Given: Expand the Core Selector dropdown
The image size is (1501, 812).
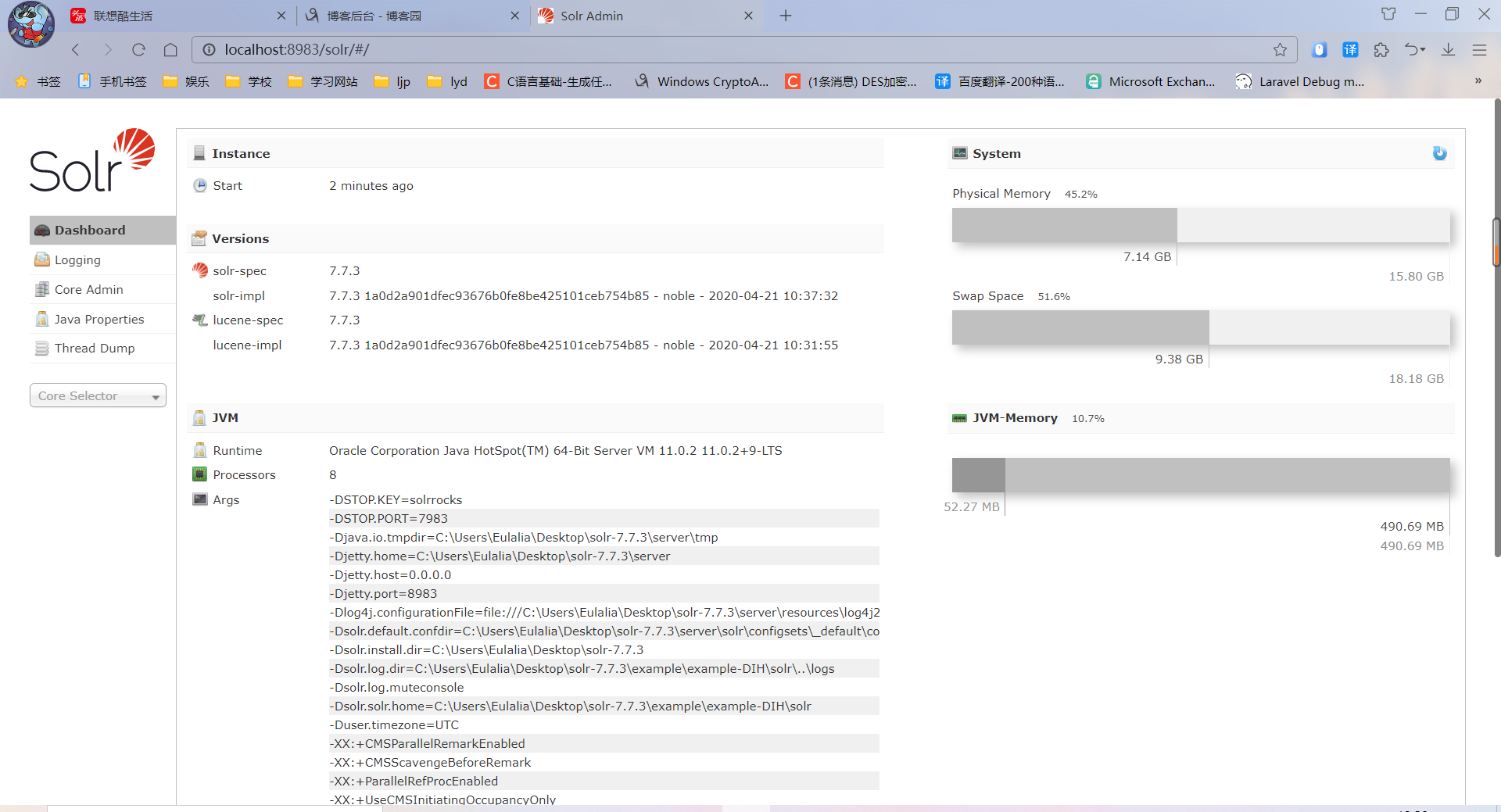Looking at the screenshot, I should 98,395.
